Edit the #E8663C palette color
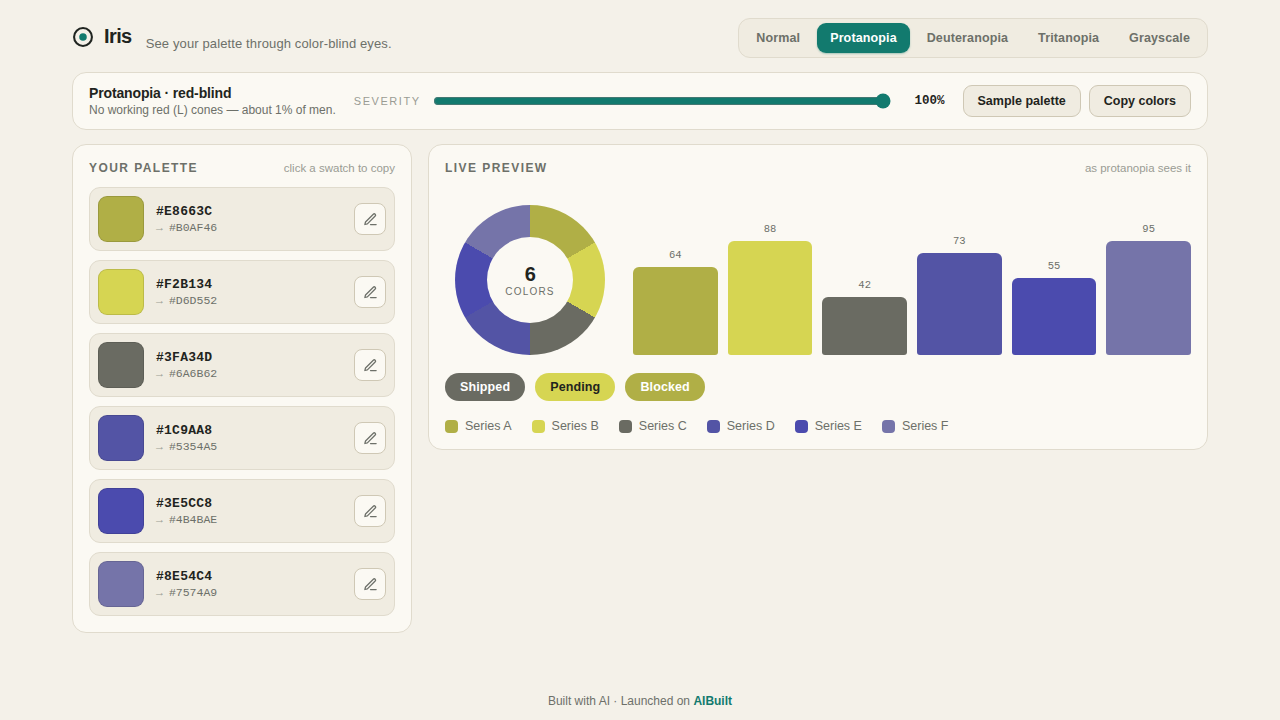Image resolution: width=1280 pixels, height=720 pixels. tap(370, 219)
